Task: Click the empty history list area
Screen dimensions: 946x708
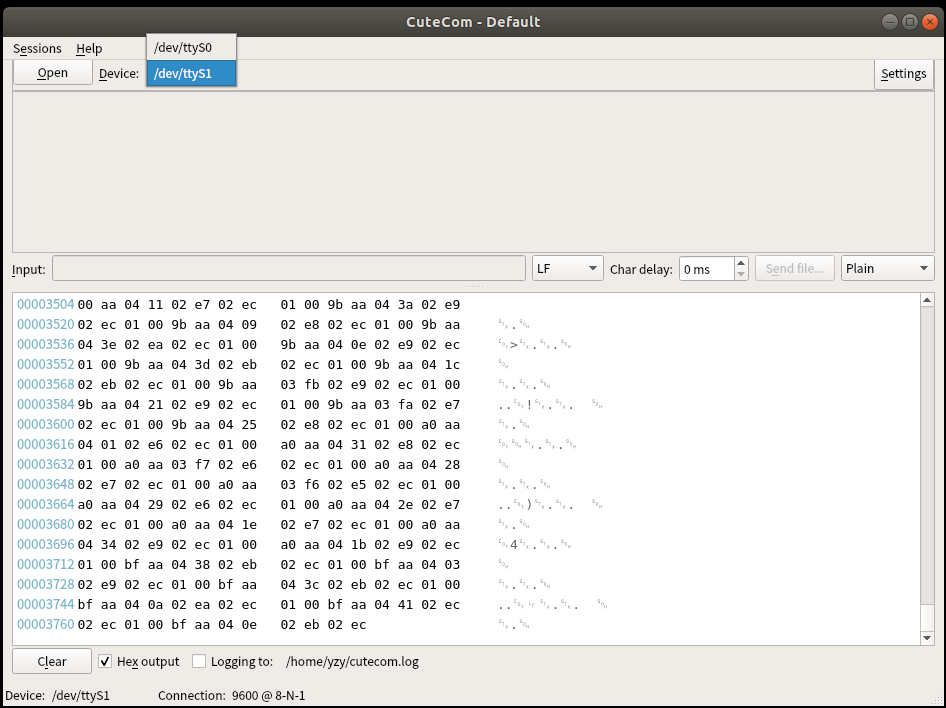Action: [x=473, y=172]
